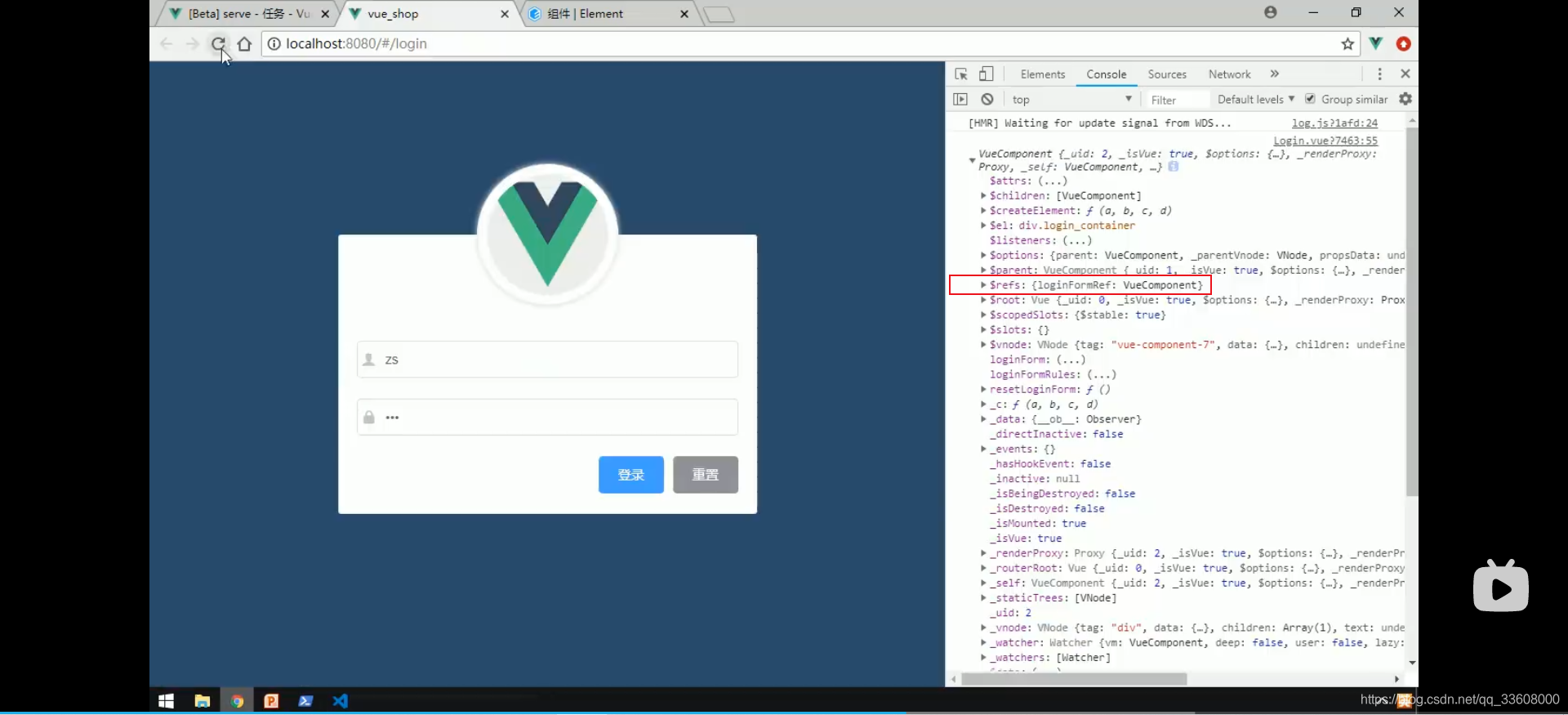View site information icon in address bar
The image size is (1568, 715).
(274, 44)
